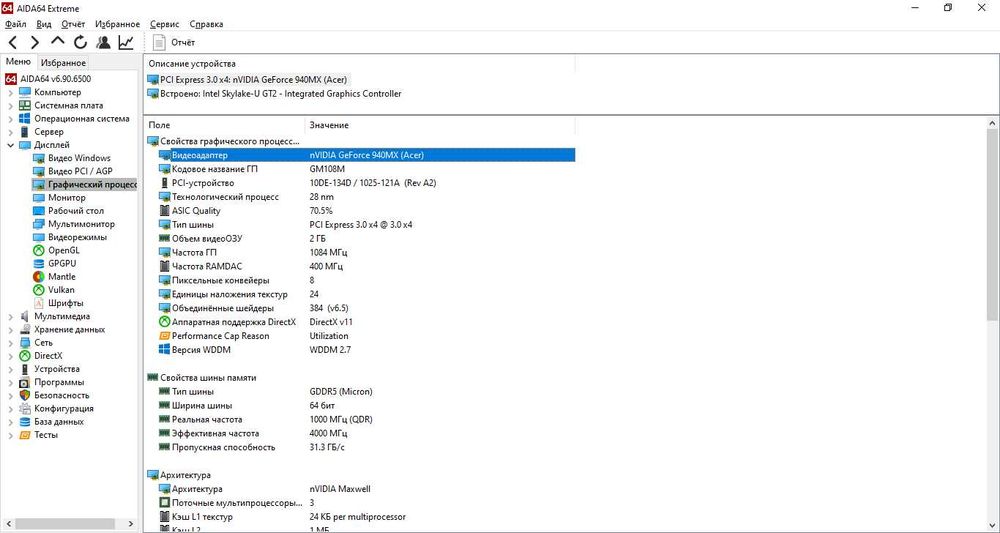Select PCI Express nVIDIA GeForce 940MX device
1000x533 pixels.
pyautogui.click(x=254, y=80)
